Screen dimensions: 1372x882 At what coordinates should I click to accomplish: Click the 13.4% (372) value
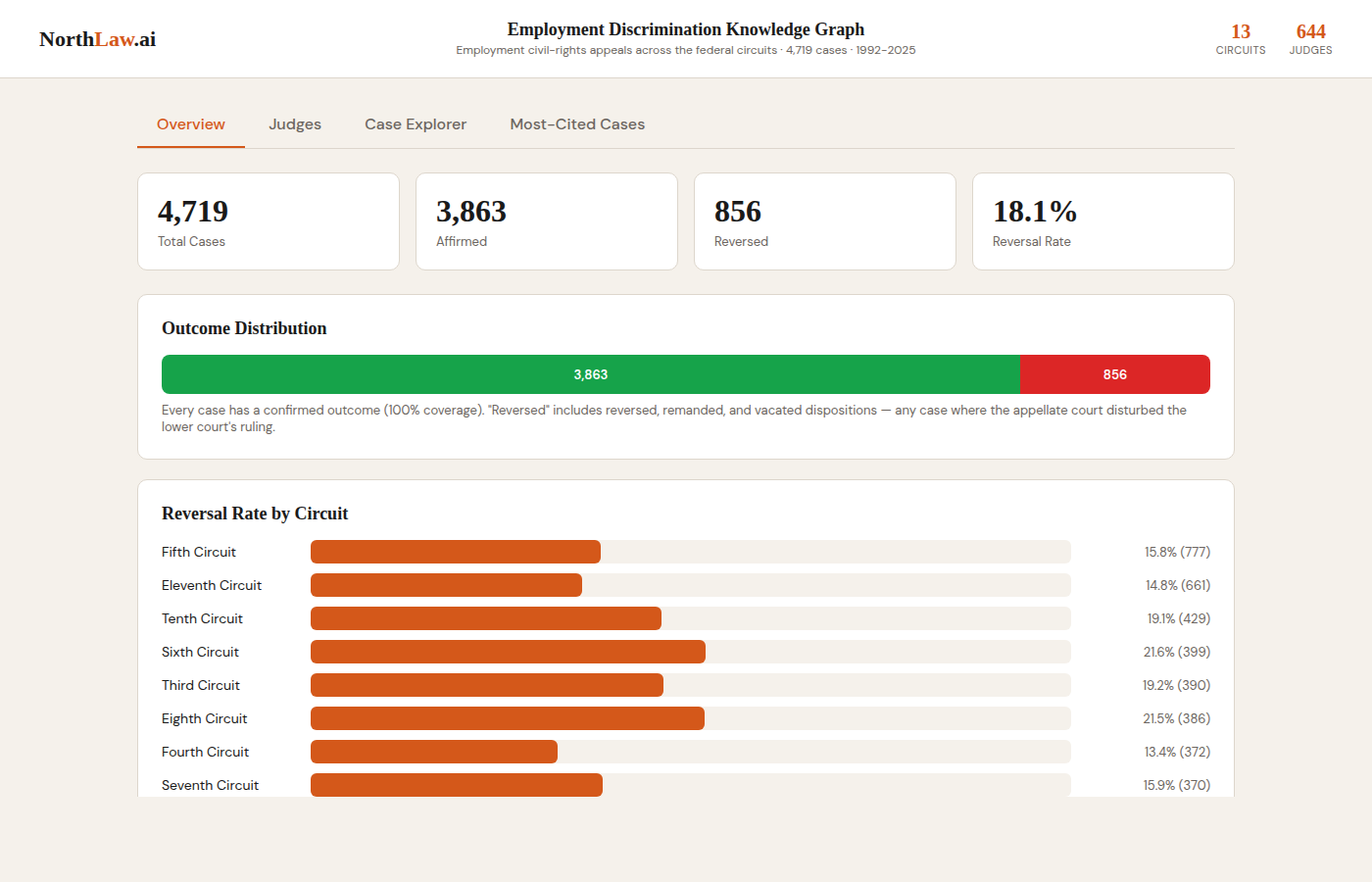(x=1177, y=752)
